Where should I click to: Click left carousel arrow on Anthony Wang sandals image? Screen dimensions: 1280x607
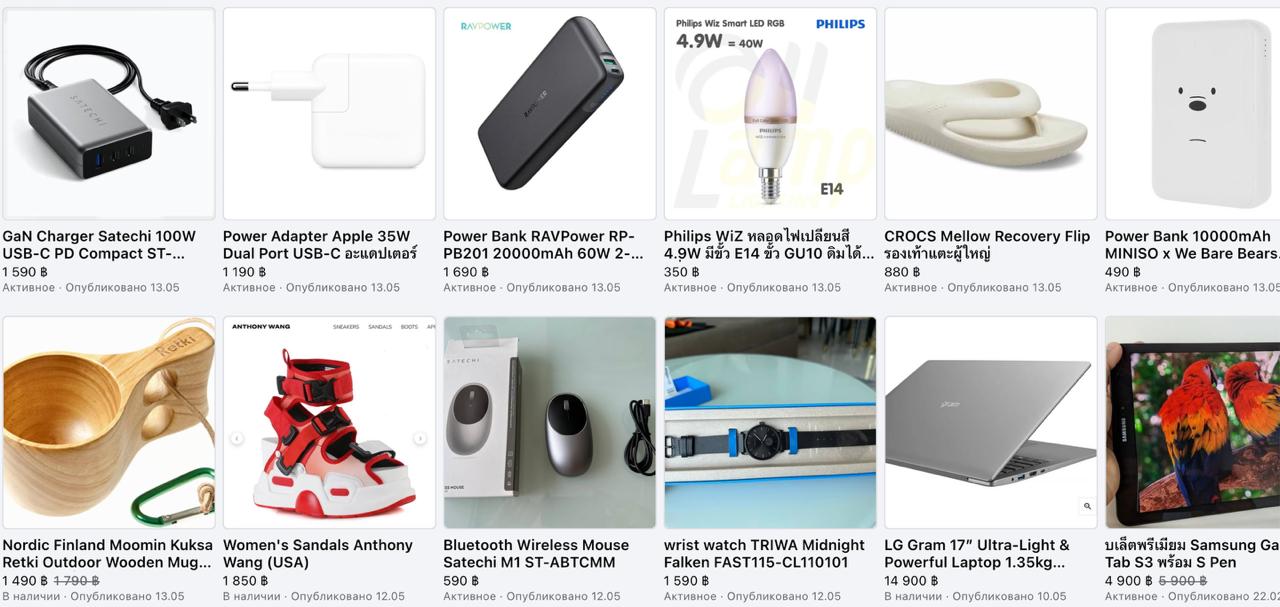coord(237,438)
